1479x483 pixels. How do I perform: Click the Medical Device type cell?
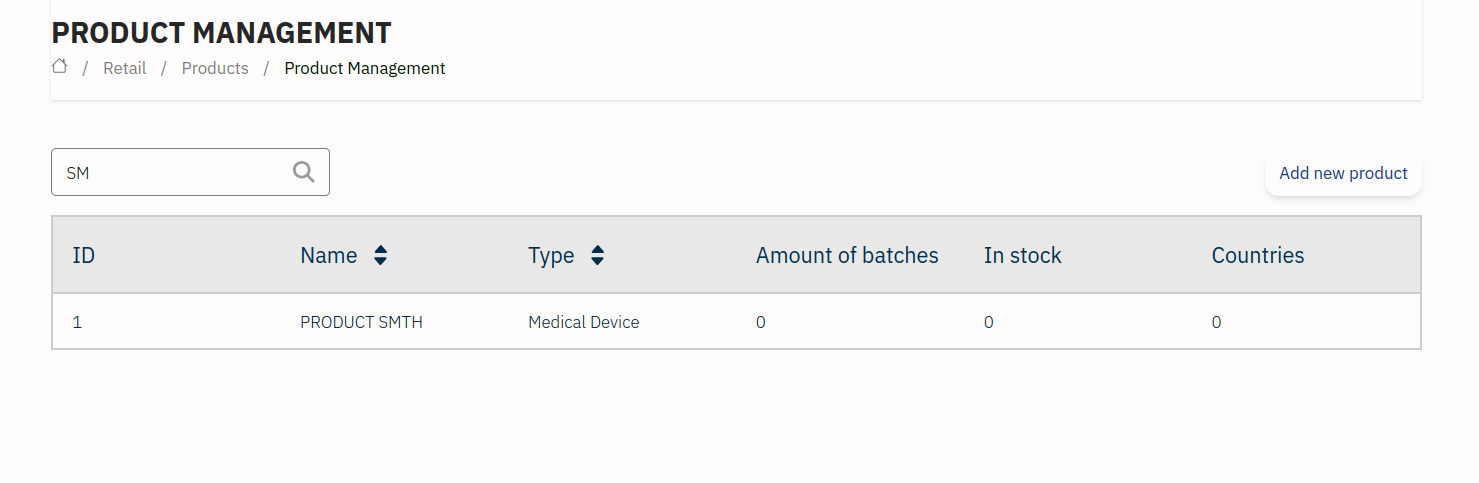point(583,322)
